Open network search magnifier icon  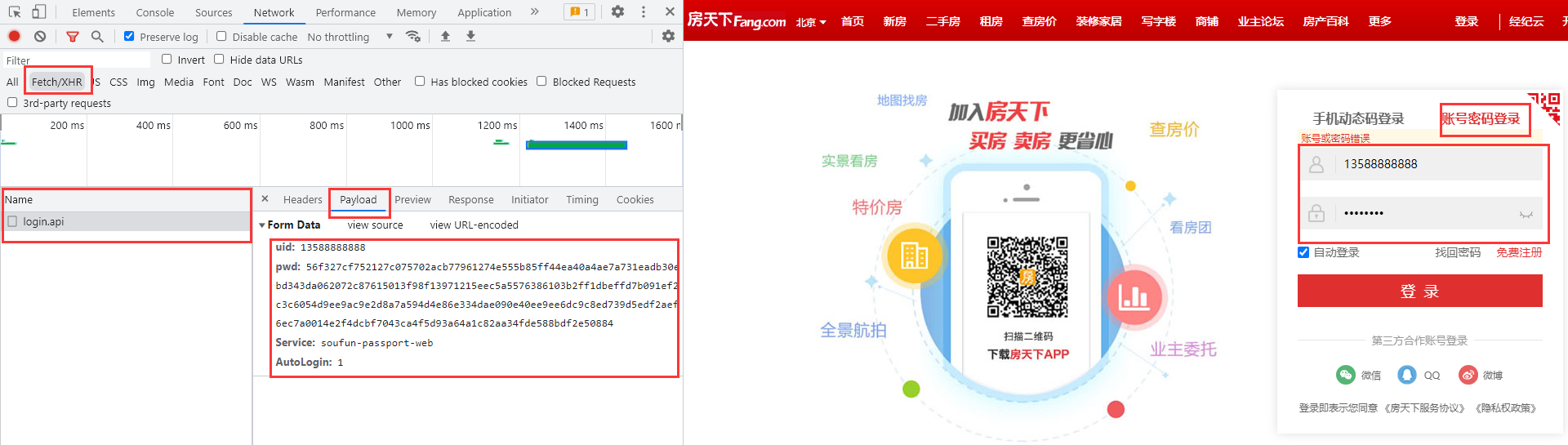pos(97,36)
